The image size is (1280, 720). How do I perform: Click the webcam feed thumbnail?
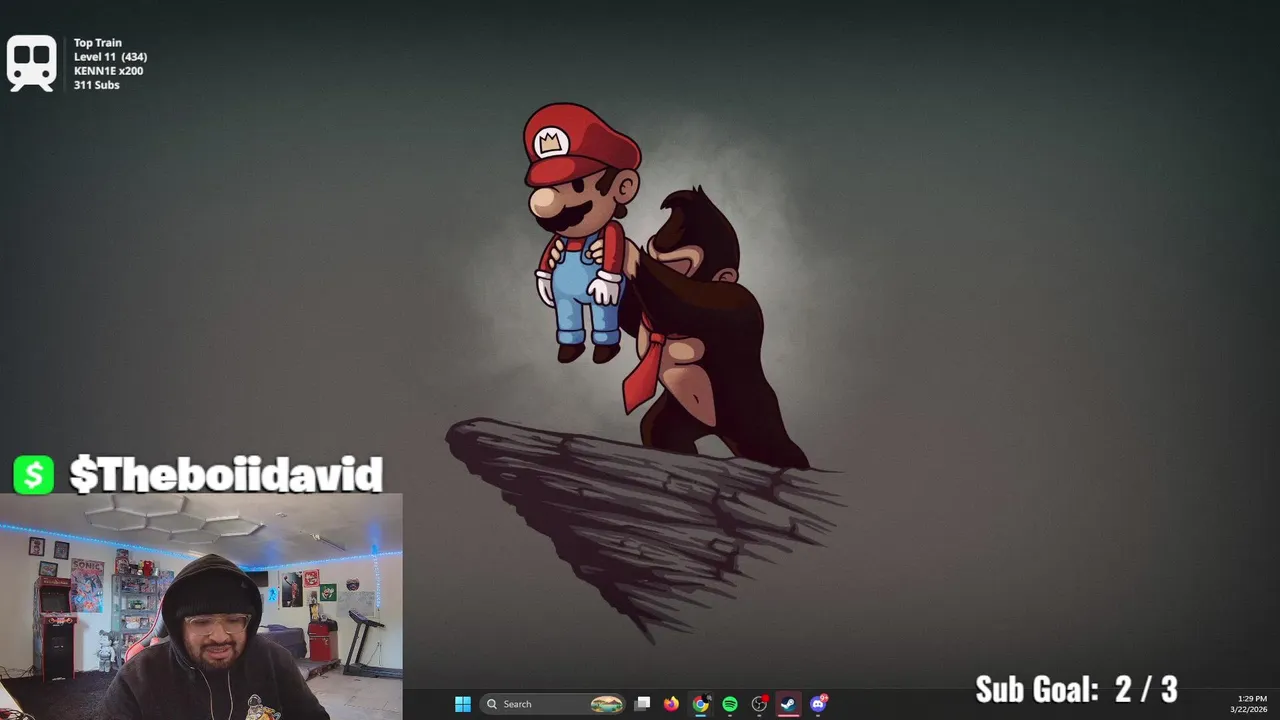(201, 607)
